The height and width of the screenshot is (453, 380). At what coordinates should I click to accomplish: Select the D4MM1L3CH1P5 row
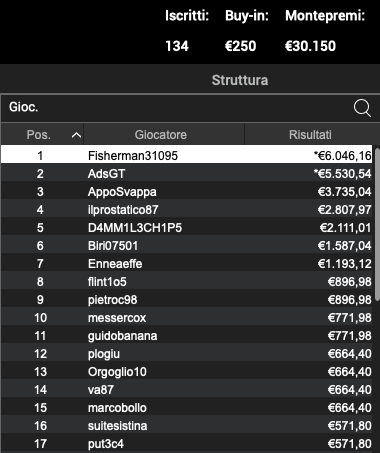pyautogui.click(x=187, y=227)
